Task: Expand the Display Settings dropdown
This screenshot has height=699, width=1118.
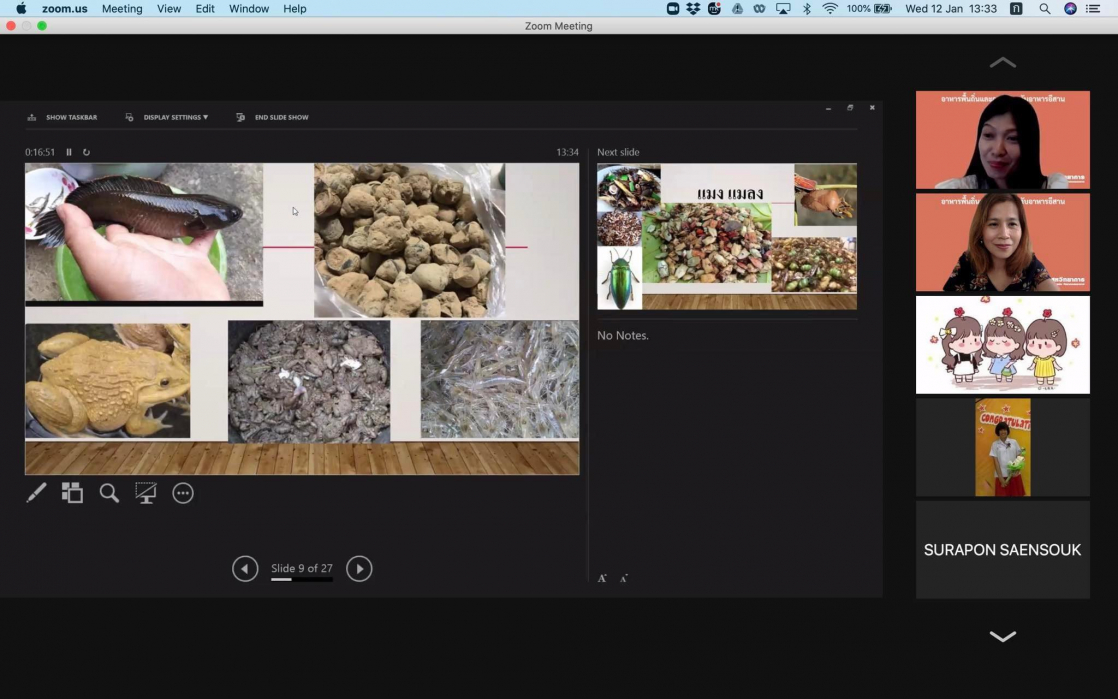Action: [175, 117]
